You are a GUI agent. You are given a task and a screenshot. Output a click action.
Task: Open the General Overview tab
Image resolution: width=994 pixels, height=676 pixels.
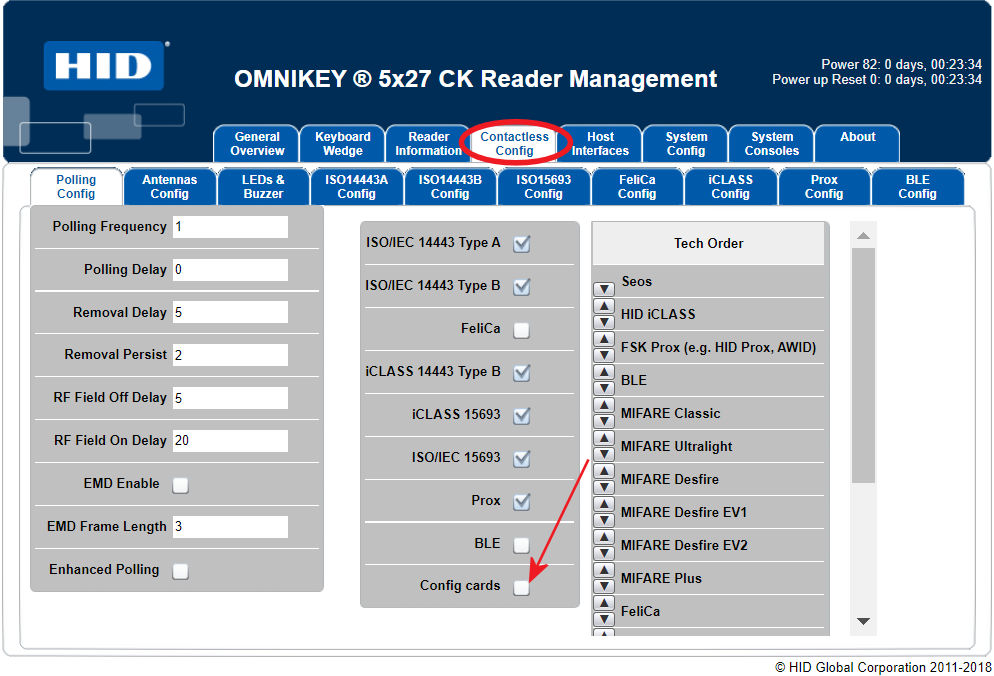pyautogui.click(x=257, y=144)
